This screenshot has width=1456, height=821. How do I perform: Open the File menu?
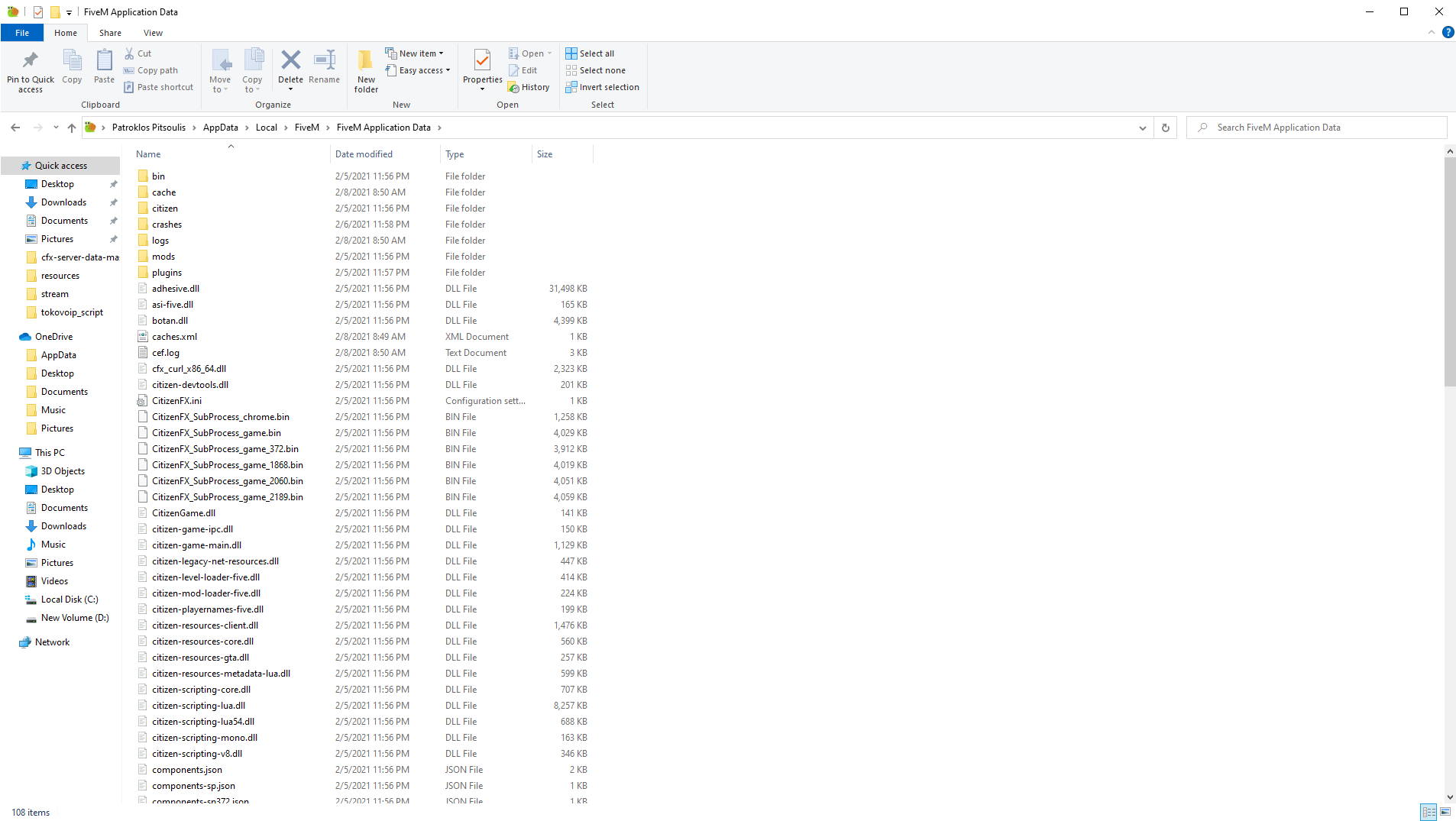click(x=22, y=33)
